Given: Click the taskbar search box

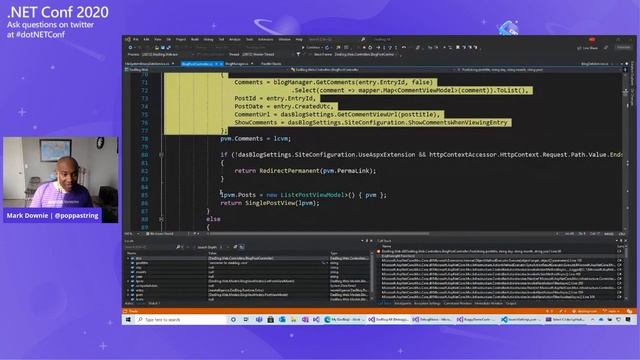Looking at the screenshot, I should [180, 320].
